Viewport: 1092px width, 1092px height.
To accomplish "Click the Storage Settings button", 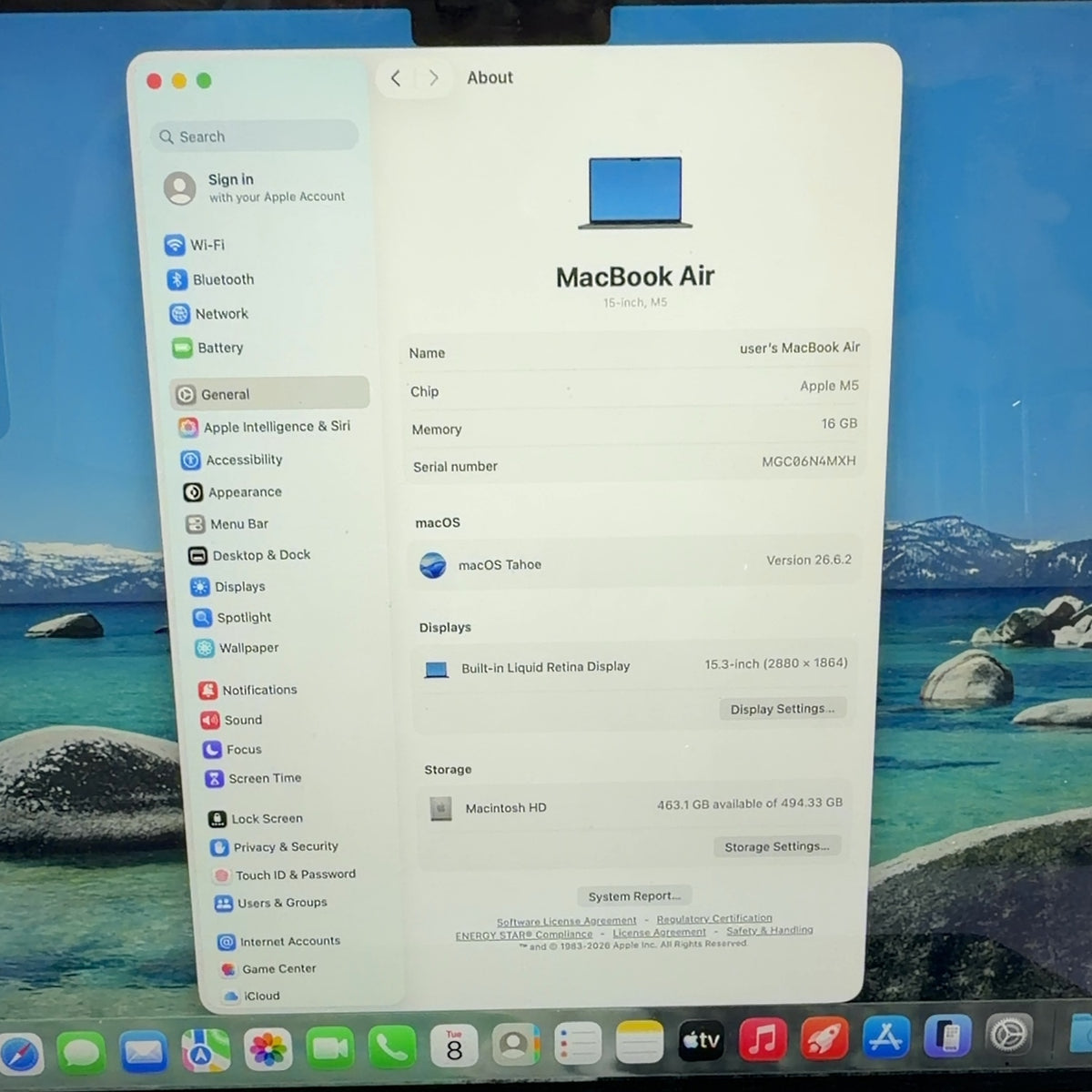I will [776, 846].
